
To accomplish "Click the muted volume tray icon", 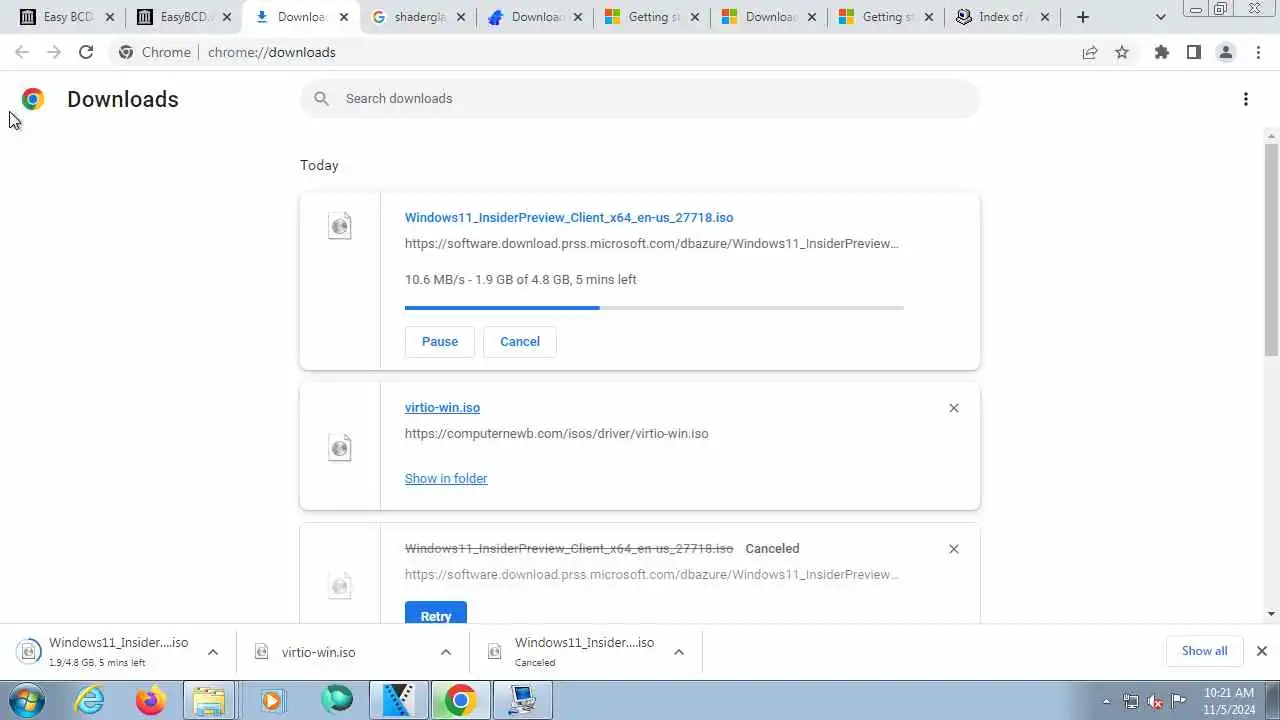I will tap(1155, 701).
